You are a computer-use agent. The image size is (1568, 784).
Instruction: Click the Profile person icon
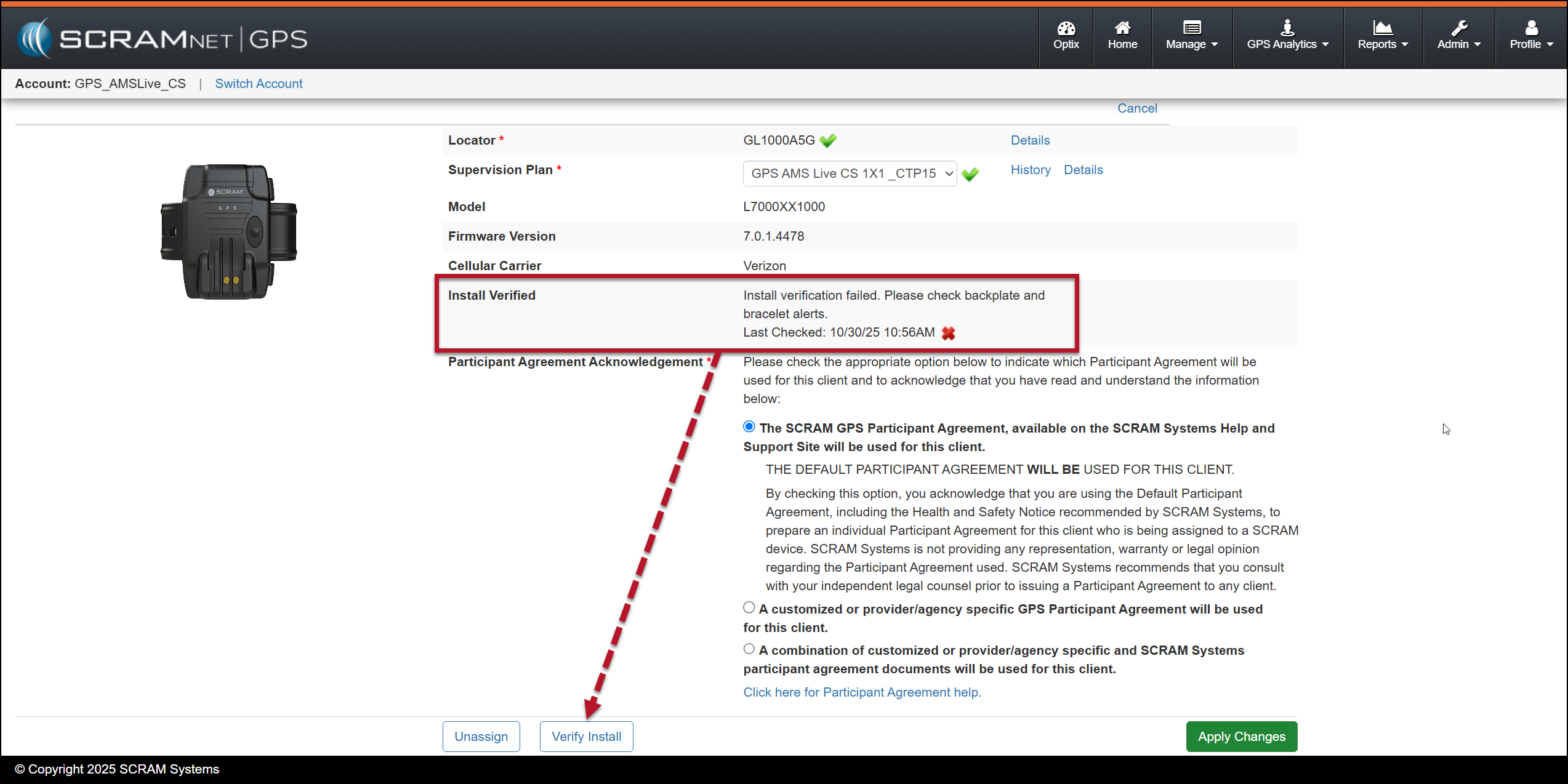[1531, 28]
